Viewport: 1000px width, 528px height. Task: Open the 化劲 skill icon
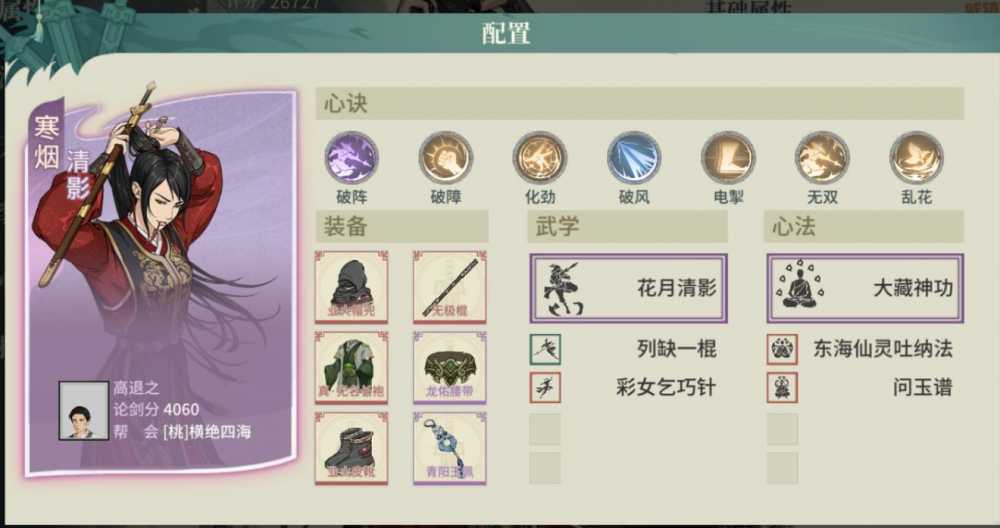pos(540,158)
